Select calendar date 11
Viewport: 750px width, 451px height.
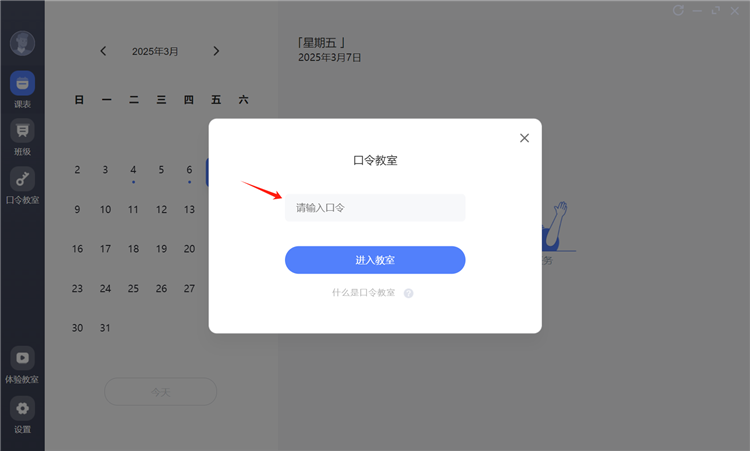133,209
